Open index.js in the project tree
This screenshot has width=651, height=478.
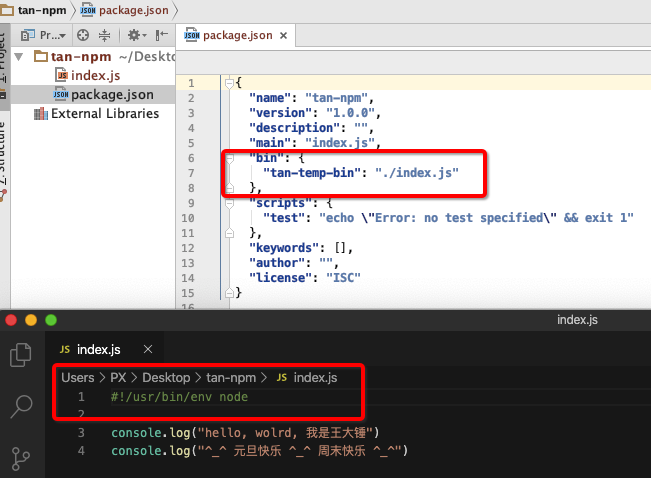click(95, 76)
